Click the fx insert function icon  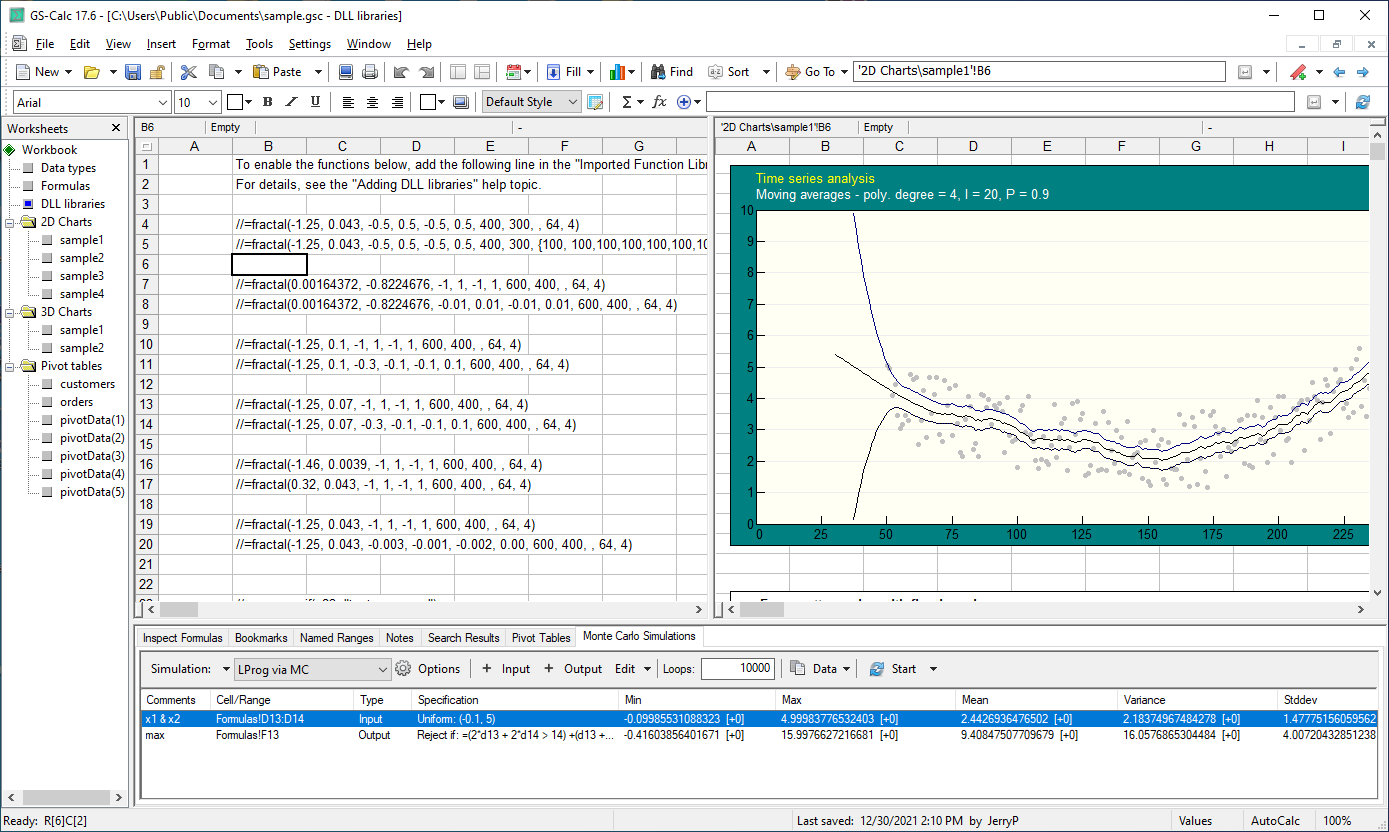(660, 102)
